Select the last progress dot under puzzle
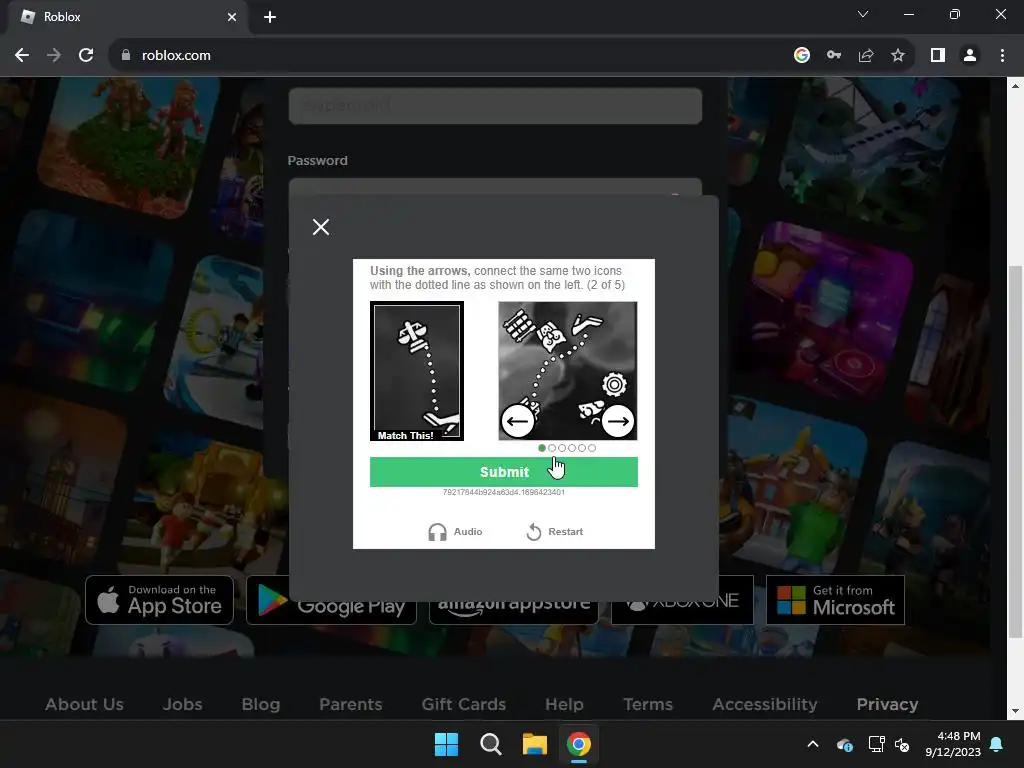The image size is (1024, 768). 592,448
